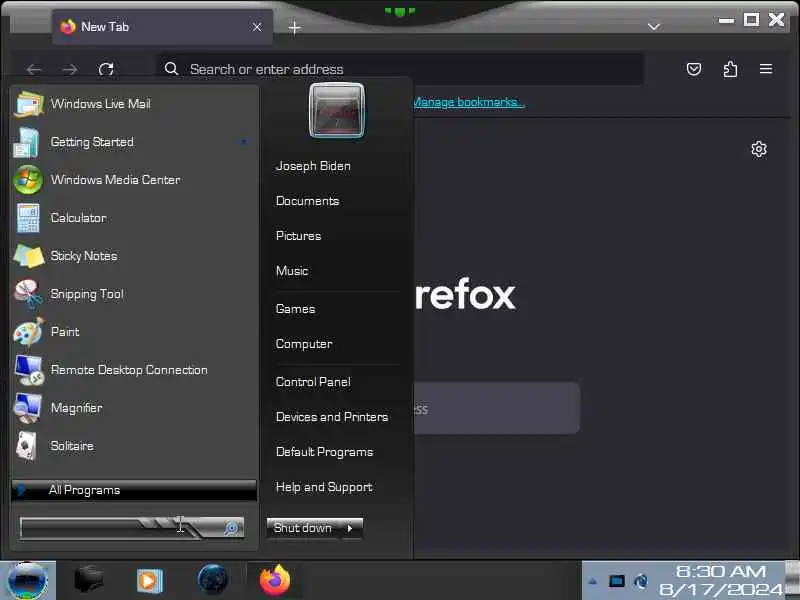This screenshot has height=600, width=800.
Task: Click the Shut down button
Action: (304, 528)
